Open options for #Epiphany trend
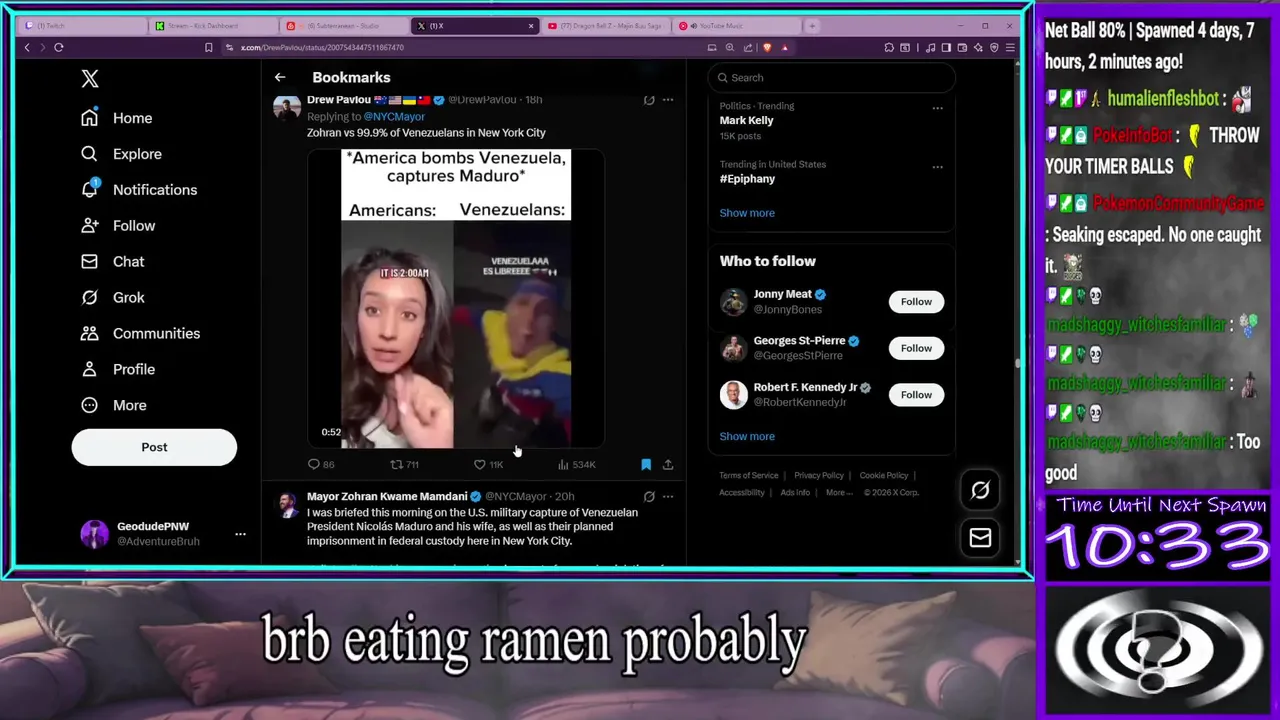The height and width of the screenshot is (720, 1280). pyautogui.click(x=937, y=167)
